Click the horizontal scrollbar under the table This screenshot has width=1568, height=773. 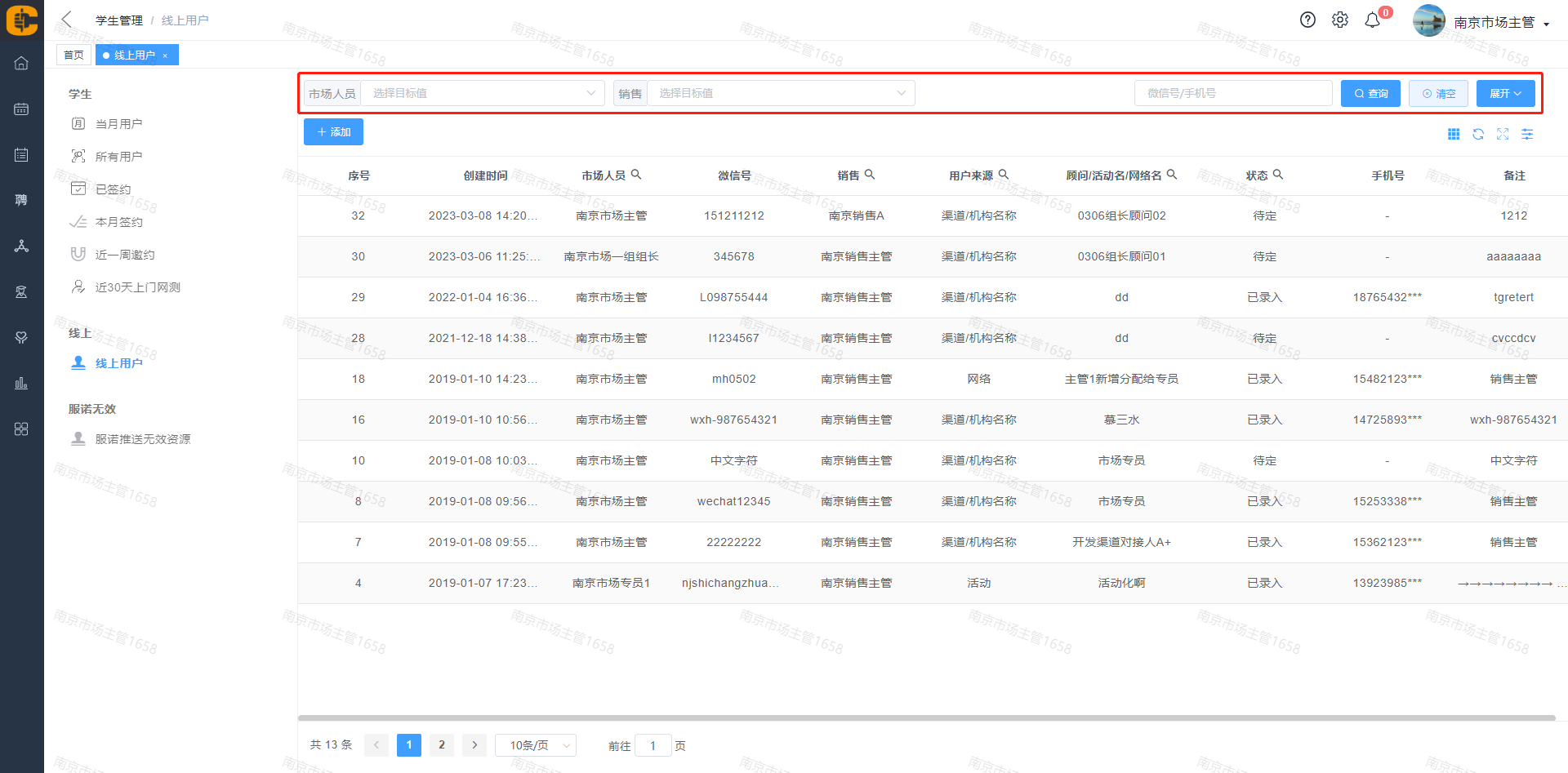point(926,718)
